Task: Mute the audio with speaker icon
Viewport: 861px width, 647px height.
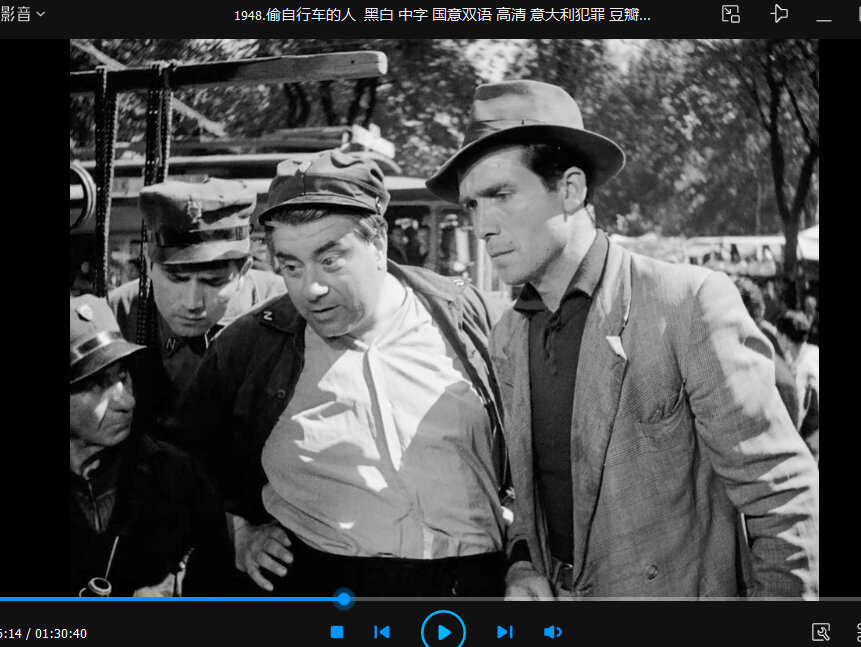Action: [x=552, y=632]
